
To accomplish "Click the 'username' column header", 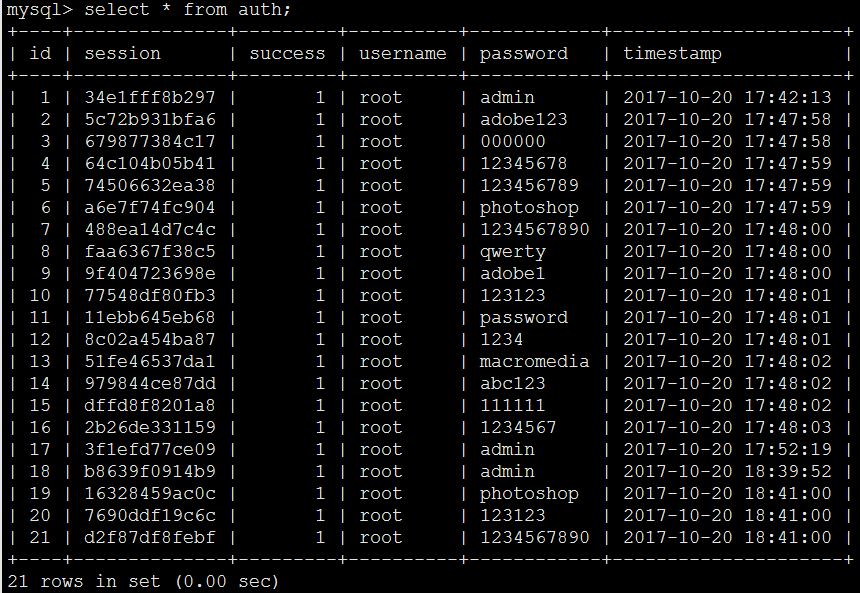I will 403,53.
